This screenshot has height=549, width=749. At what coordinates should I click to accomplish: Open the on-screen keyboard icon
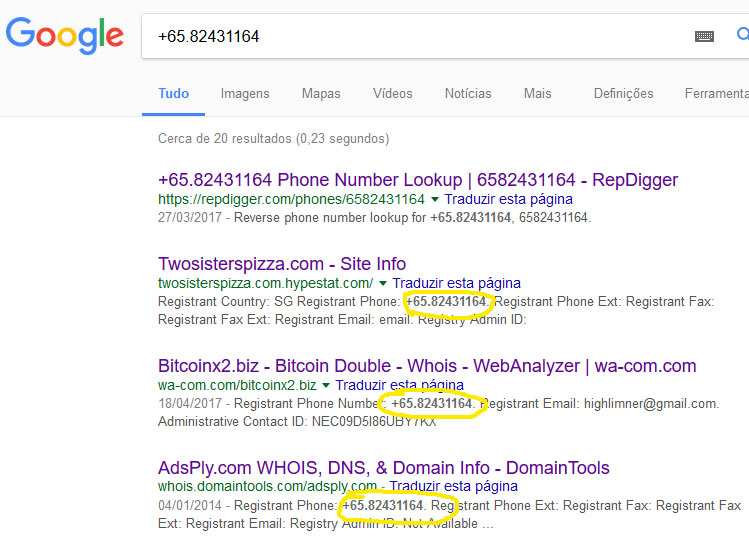click(x=704, y=36)
